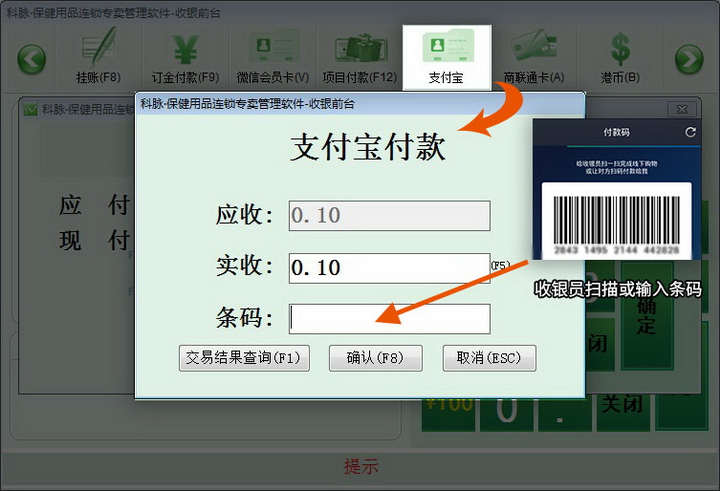Click the green 确定 keypad button behind the dialog

pos(647,315)
